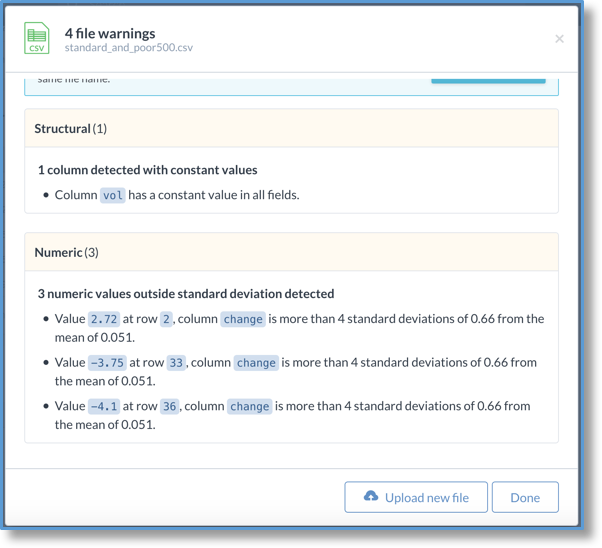Click the change tag in row 33 warning
Screen dimensions: 602x548
[256, 363]
